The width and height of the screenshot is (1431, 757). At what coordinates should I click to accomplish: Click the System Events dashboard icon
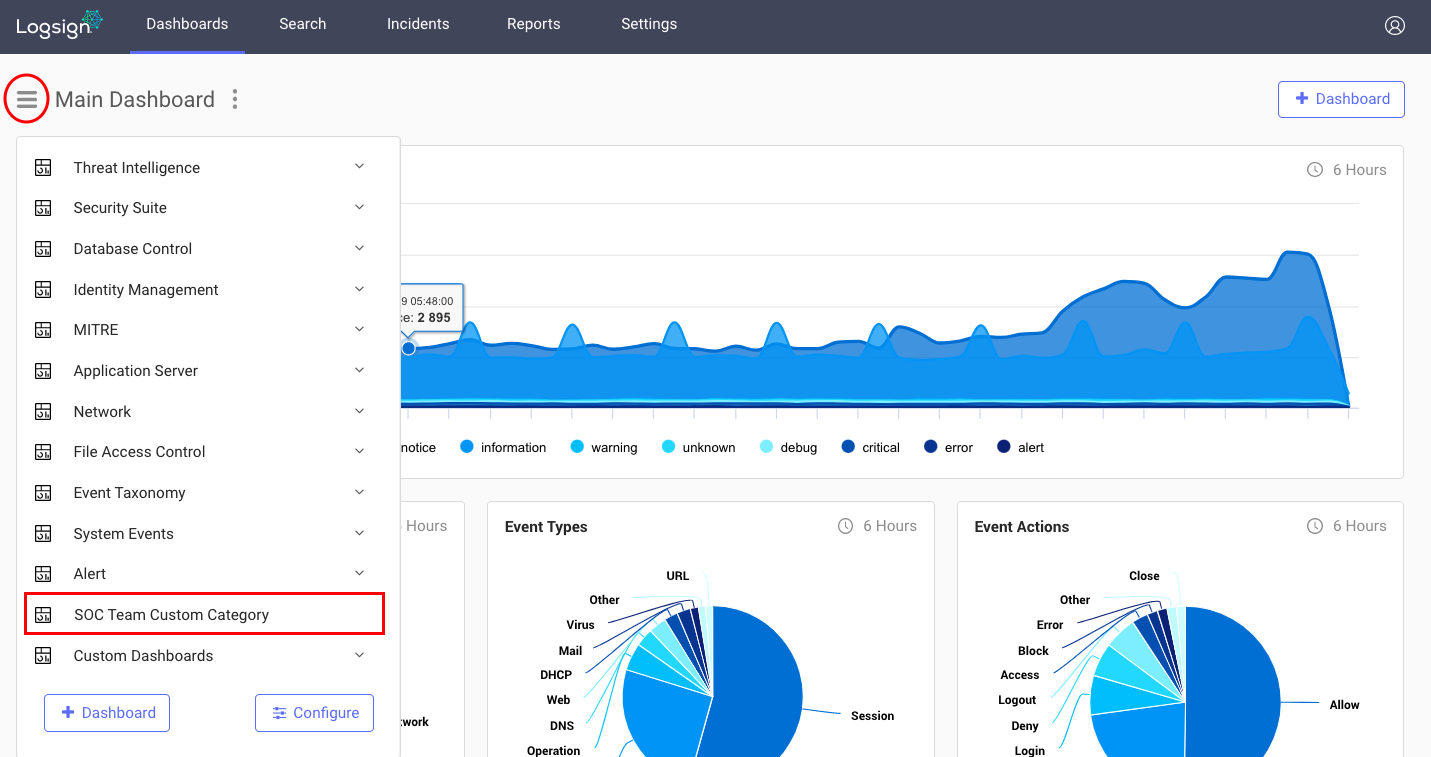click(x=43, y=533)
